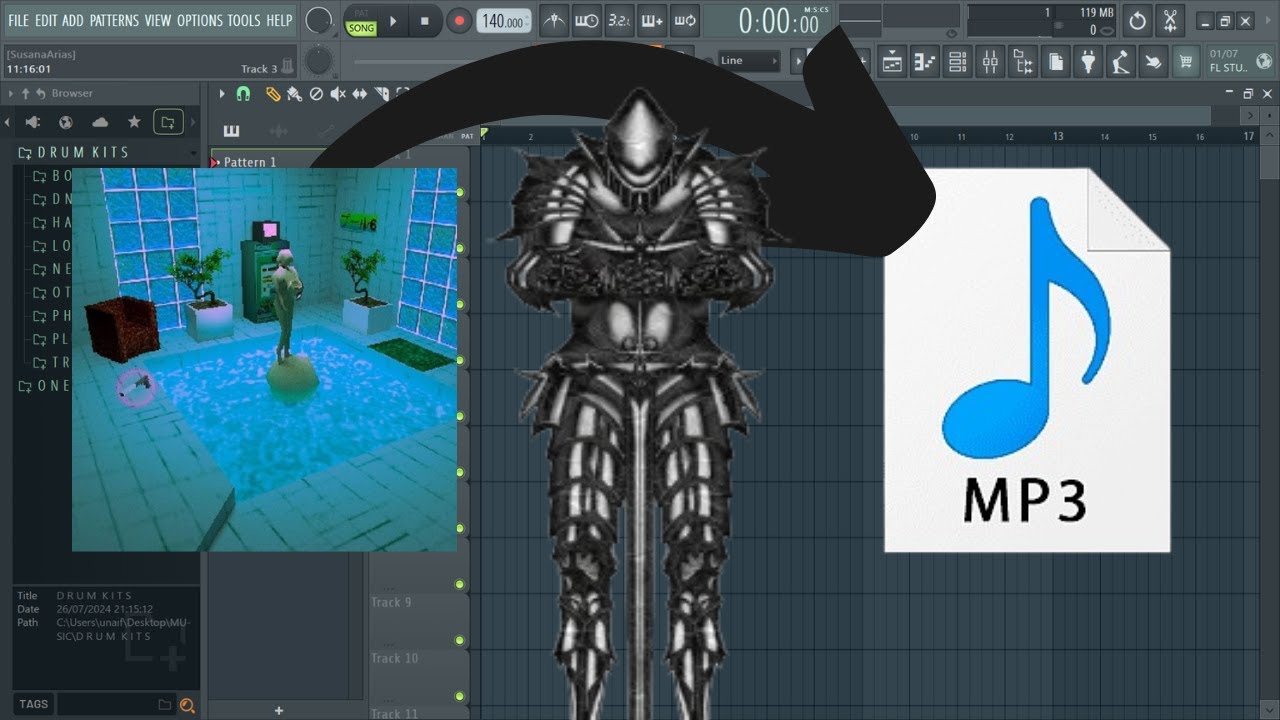1280x720 pixels.
Task: Open playlist options menu arrow
Action: (x=222, y=93)
